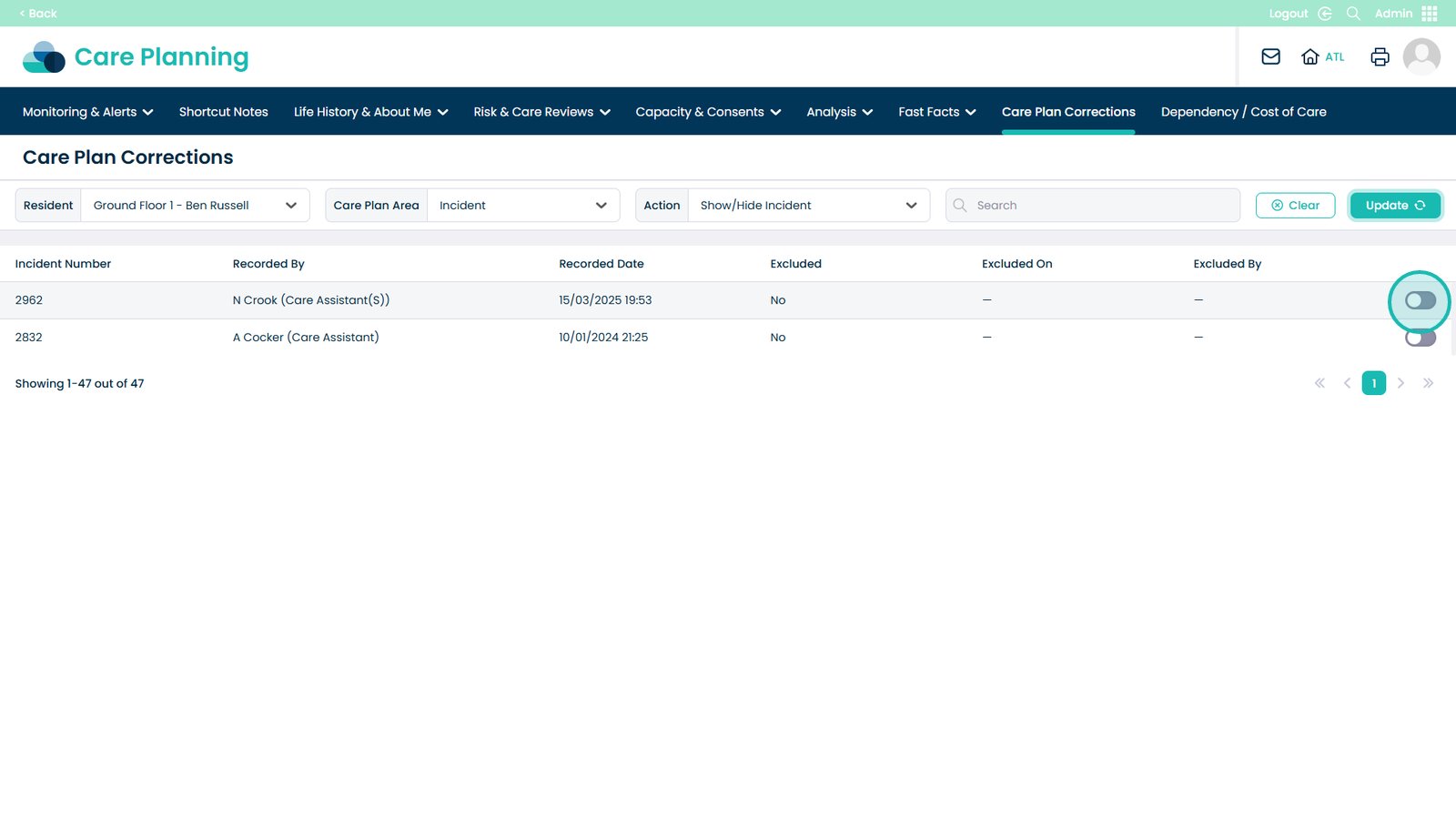Image resolution: width=1456 pixels, height=819 pixels.
Task: Expand the Care Plan Area dropdown
Action: (x=522, y=206)
